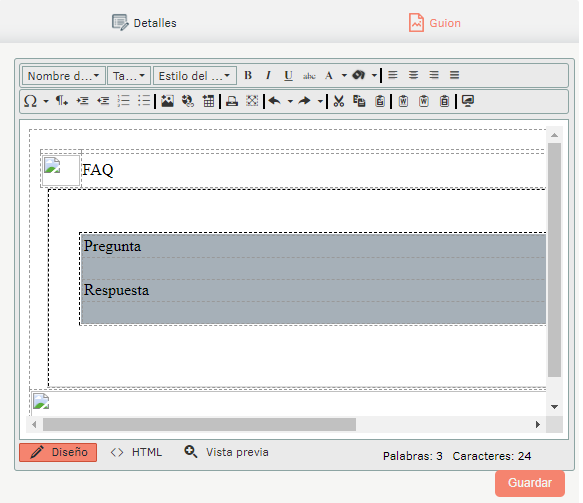Image resolution: width=583 pixels, height=503 pixels.
Task: Expand the Estilo del paragraph style dropdown
Action: (x=195, y=76)
